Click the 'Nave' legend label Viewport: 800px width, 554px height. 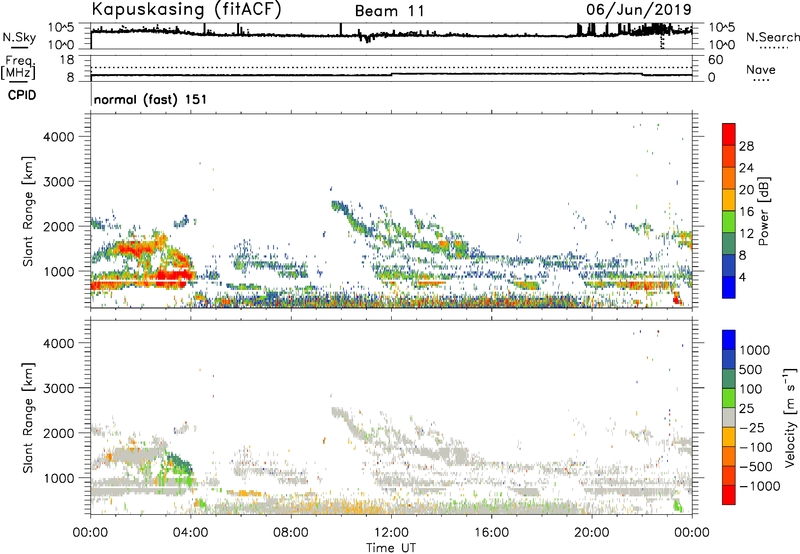761,70
